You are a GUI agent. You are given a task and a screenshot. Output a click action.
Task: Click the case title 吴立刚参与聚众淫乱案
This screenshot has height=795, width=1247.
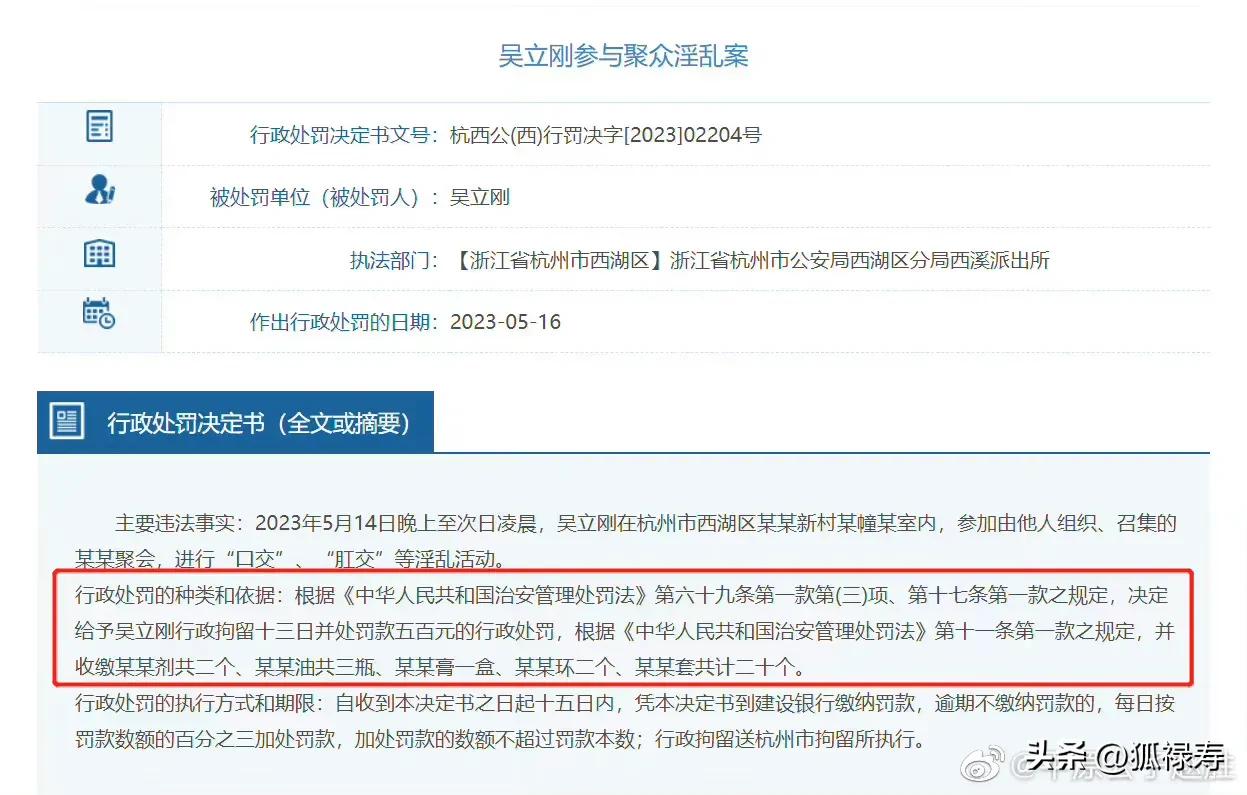point(623,55)
